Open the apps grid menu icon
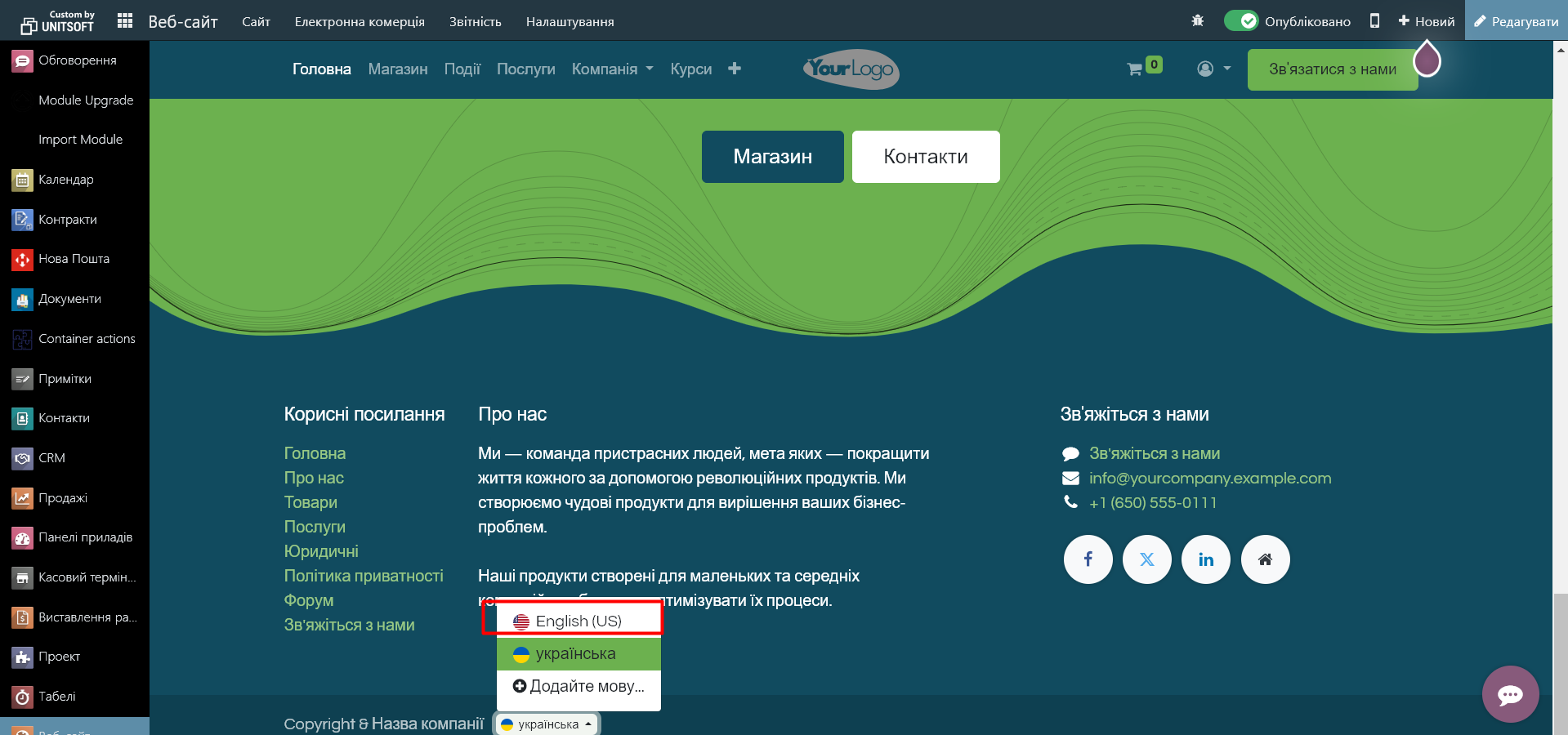Viewport: 1568px width, 735px height. point(125,21)
